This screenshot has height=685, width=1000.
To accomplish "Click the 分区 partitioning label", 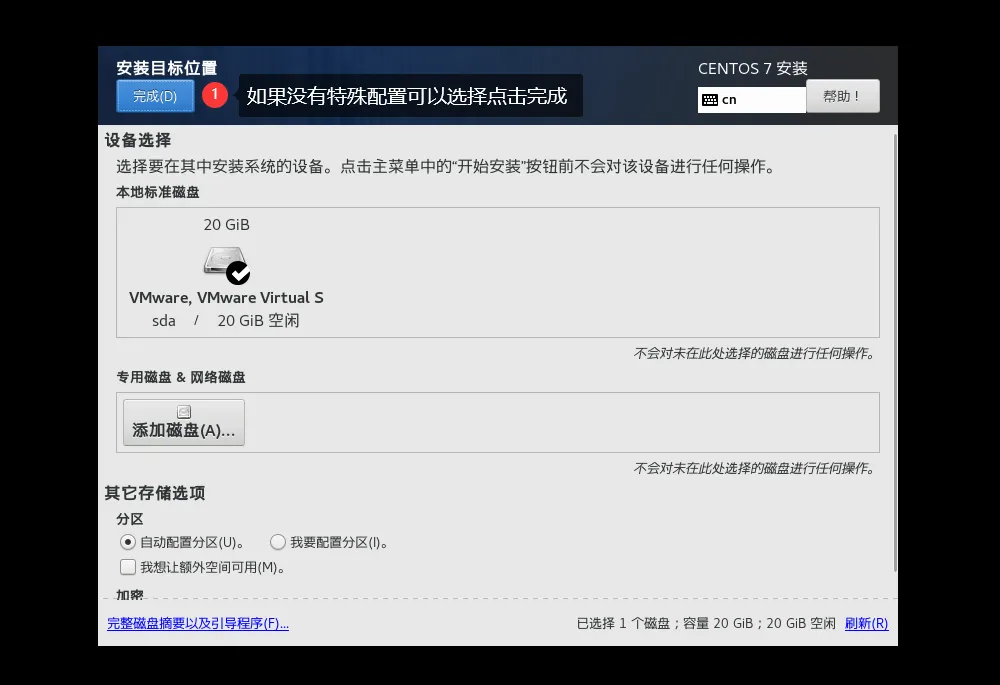I will click(129, 519).
